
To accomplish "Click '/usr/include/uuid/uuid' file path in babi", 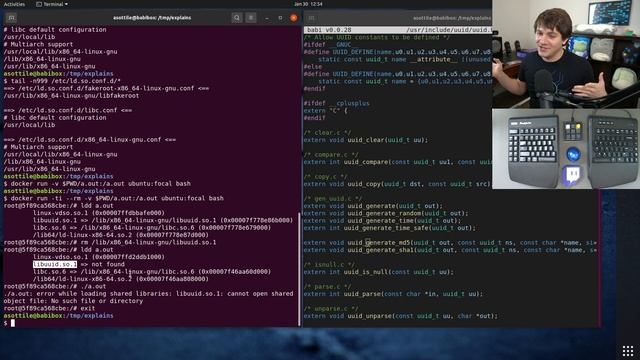I will [449, 30].
